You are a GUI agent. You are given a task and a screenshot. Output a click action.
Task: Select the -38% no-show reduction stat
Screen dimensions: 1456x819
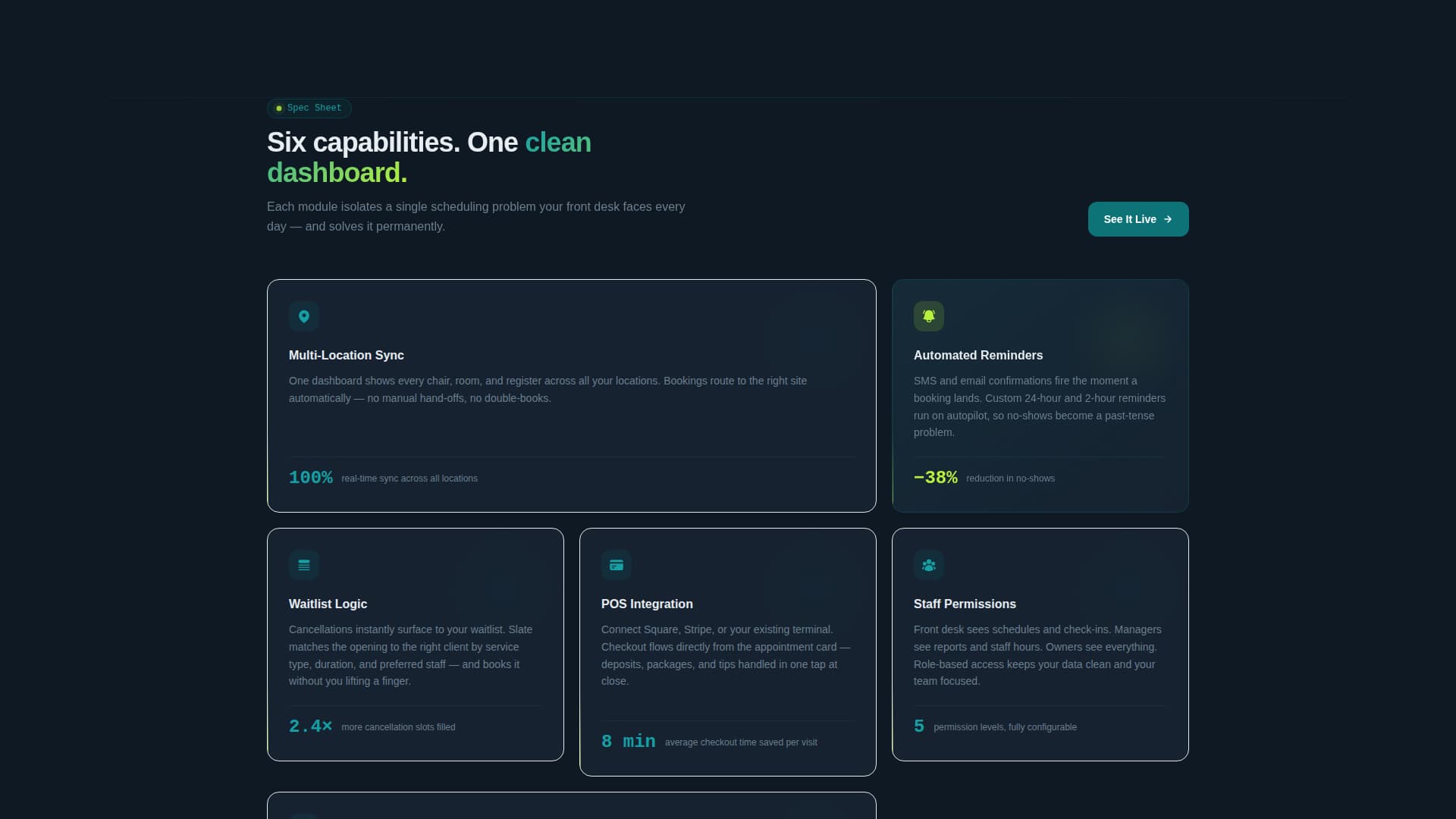936,477
